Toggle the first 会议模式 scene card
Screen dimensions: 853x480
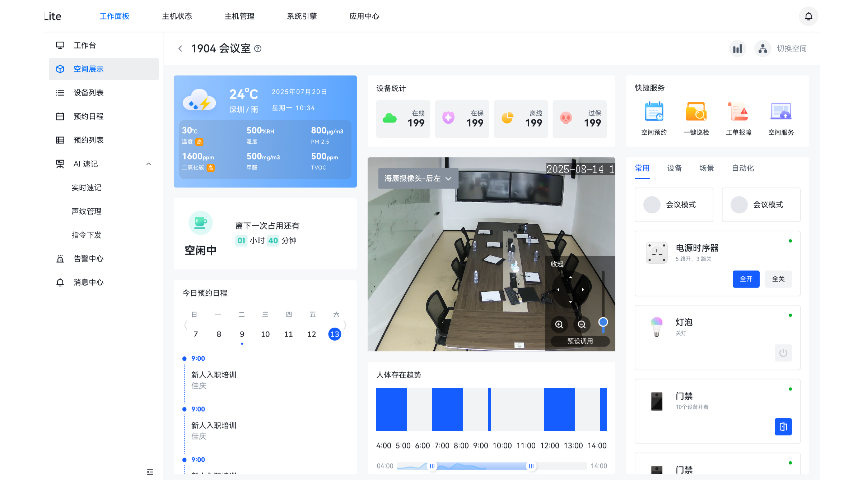coord(673,205)
